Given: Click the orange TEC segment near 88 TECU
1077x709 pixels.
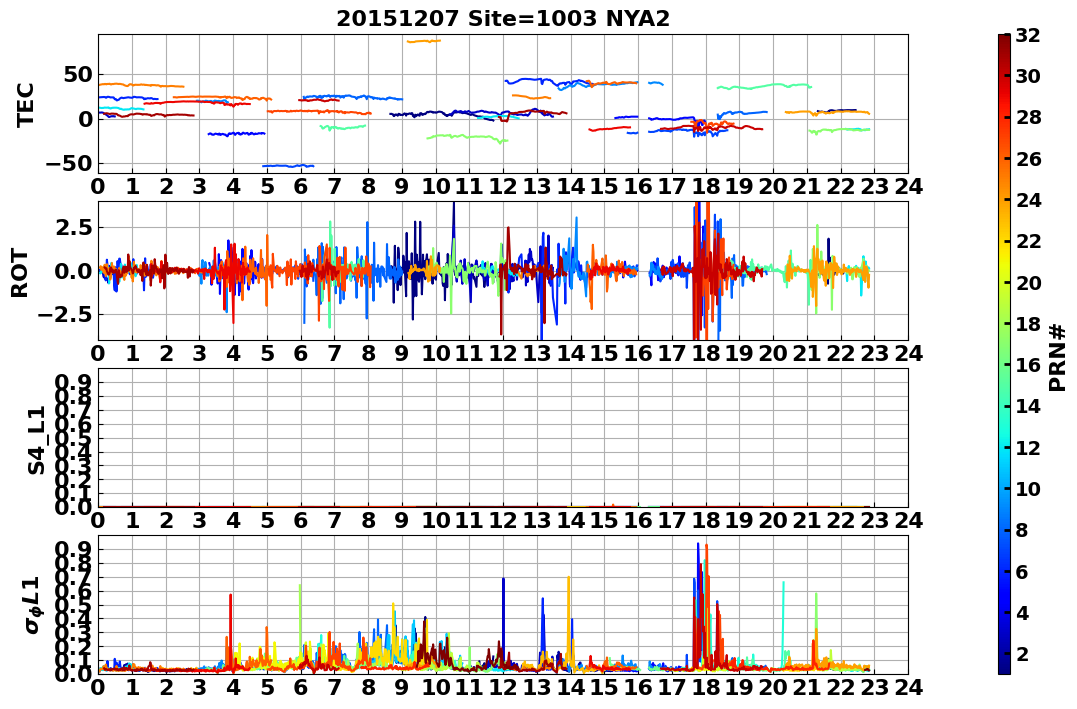Looking at the screenshot, I should [x=424, y=41].
